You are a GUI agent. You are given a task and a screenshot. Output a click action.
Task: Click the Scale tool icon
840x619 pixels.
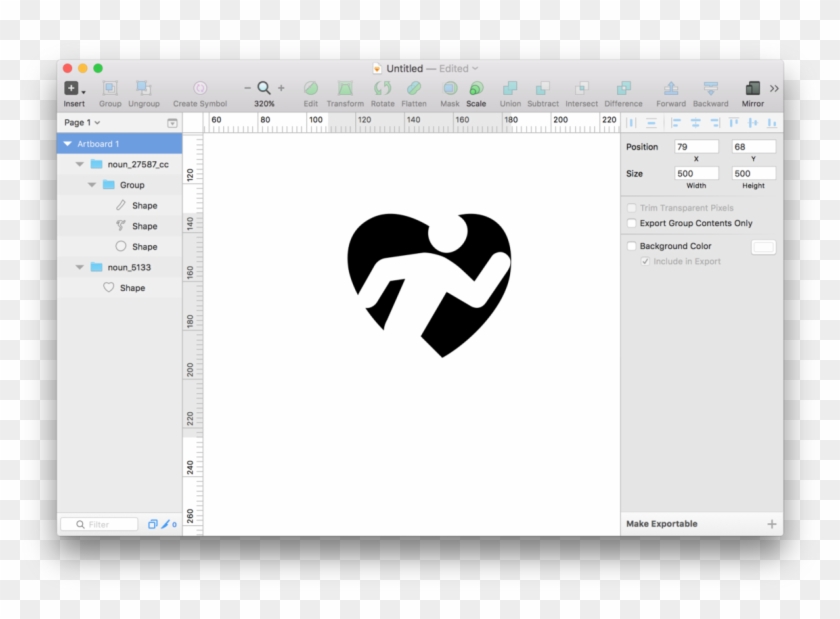[476, 88]
